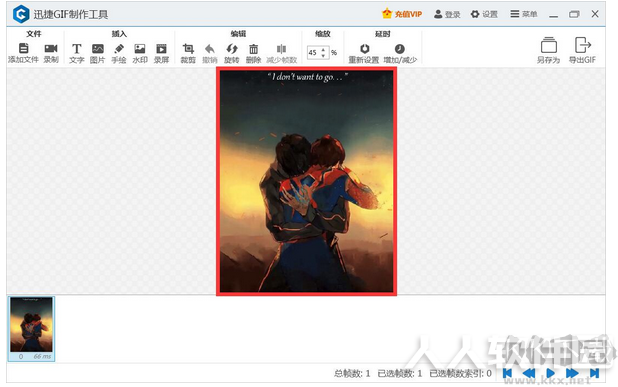618x387 pixels.
Task: Open the 手绘 freehand drawing tool
Action: 119,49
